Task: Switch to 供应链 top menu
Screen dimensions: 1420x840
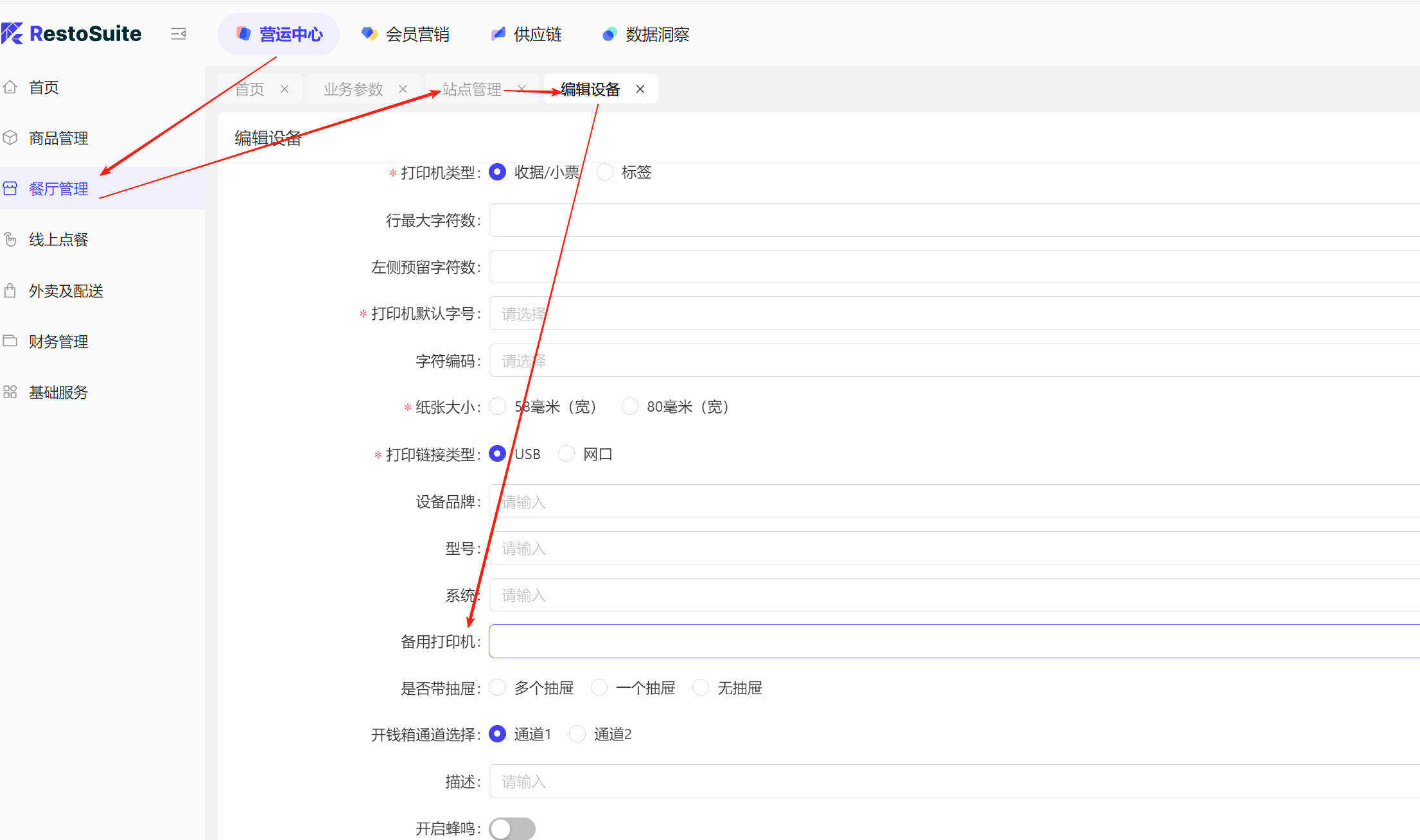Action: pyautogui.click(x=526, y=34)
